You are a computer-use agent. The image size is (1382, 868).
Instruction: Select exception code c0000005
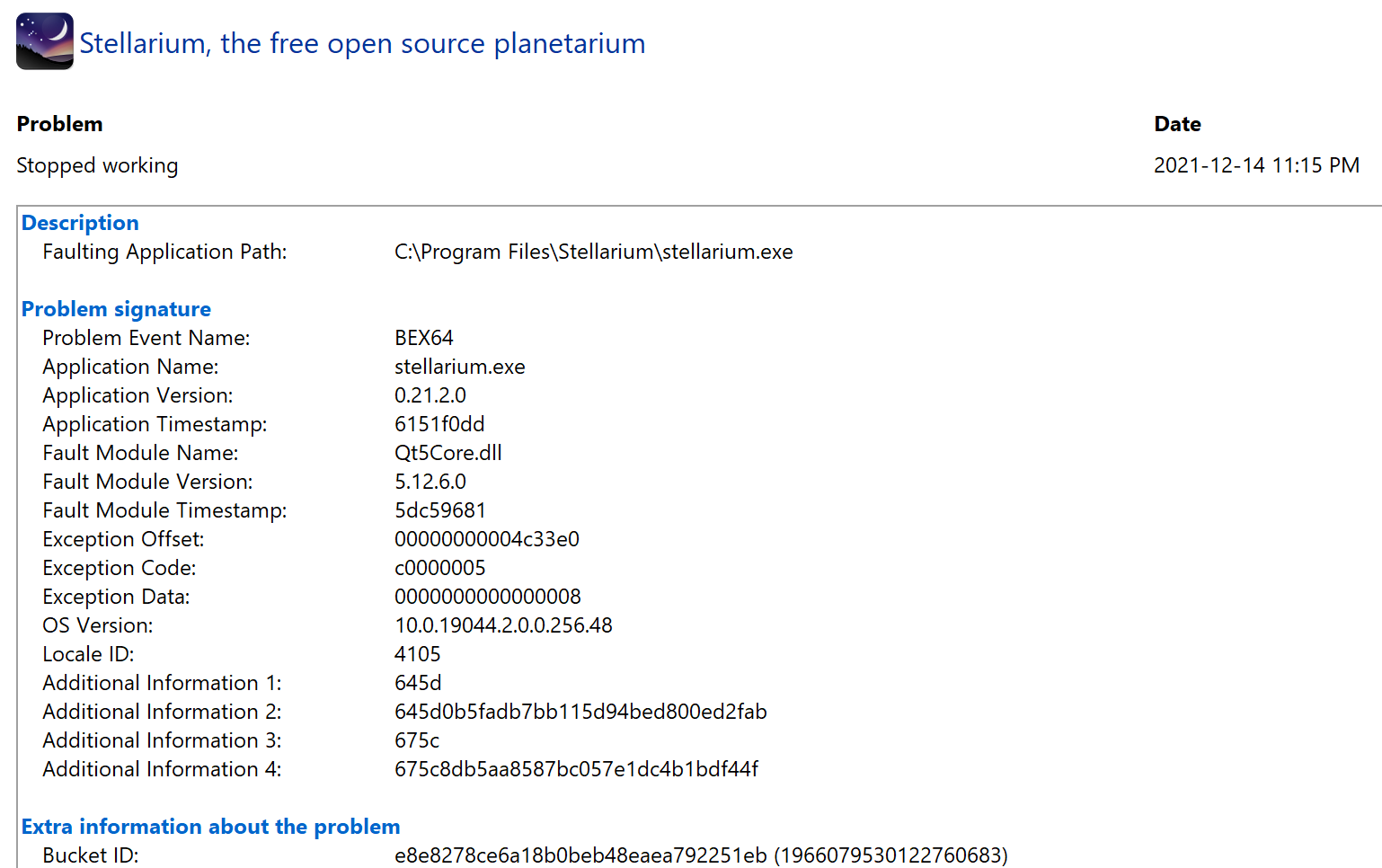point(440,568)
